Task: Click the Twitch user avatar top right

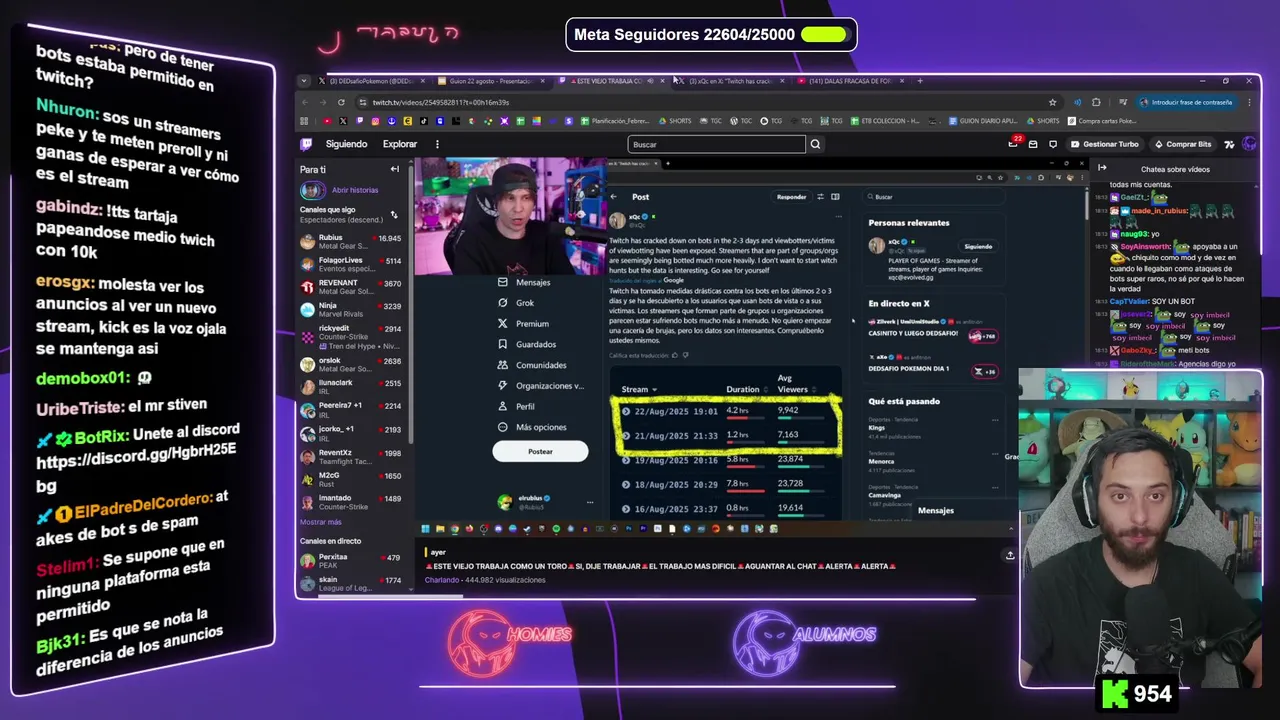Action: (x=1248, y=144)
